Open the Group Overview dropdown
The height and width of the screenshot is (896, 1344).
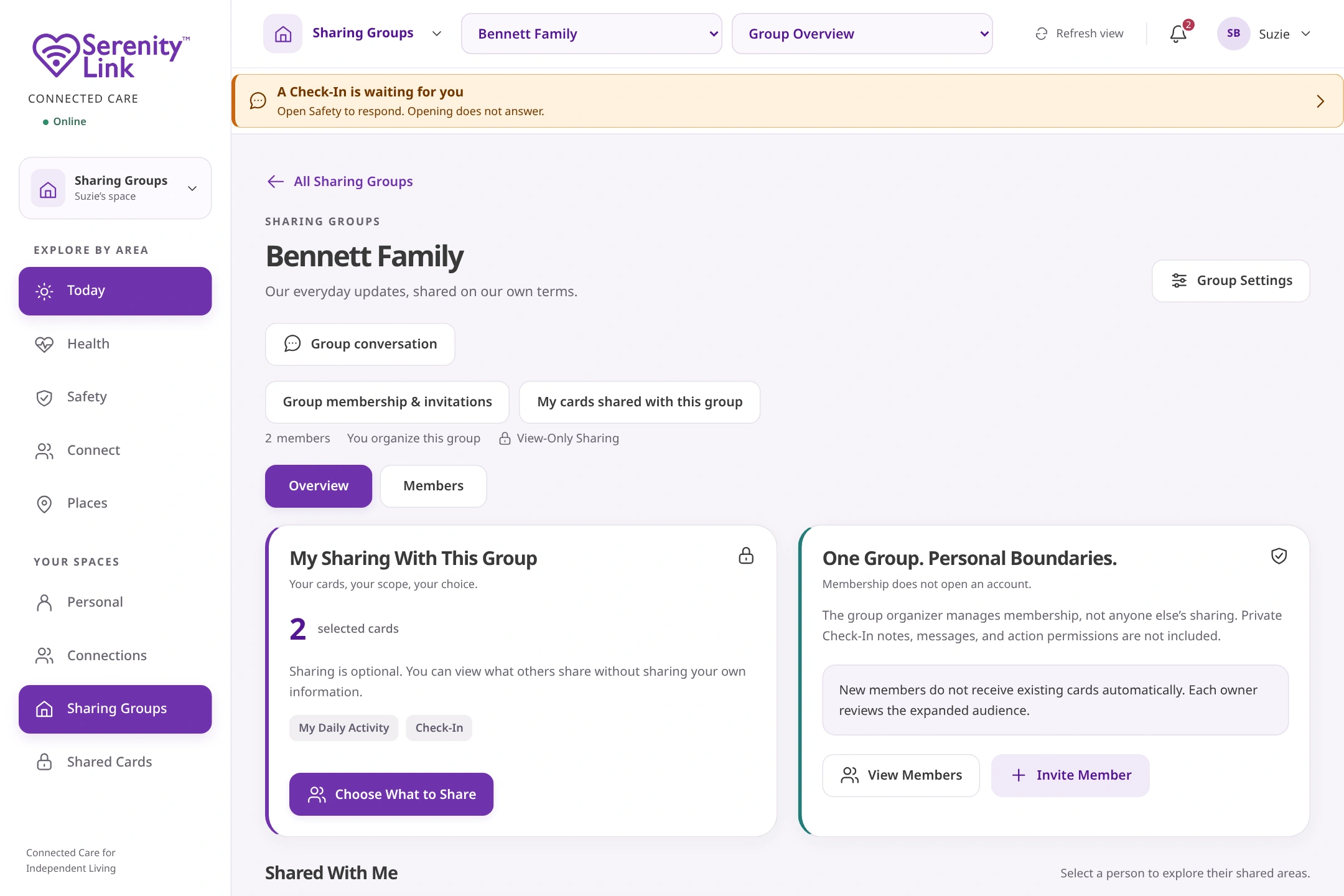[862, 34]
